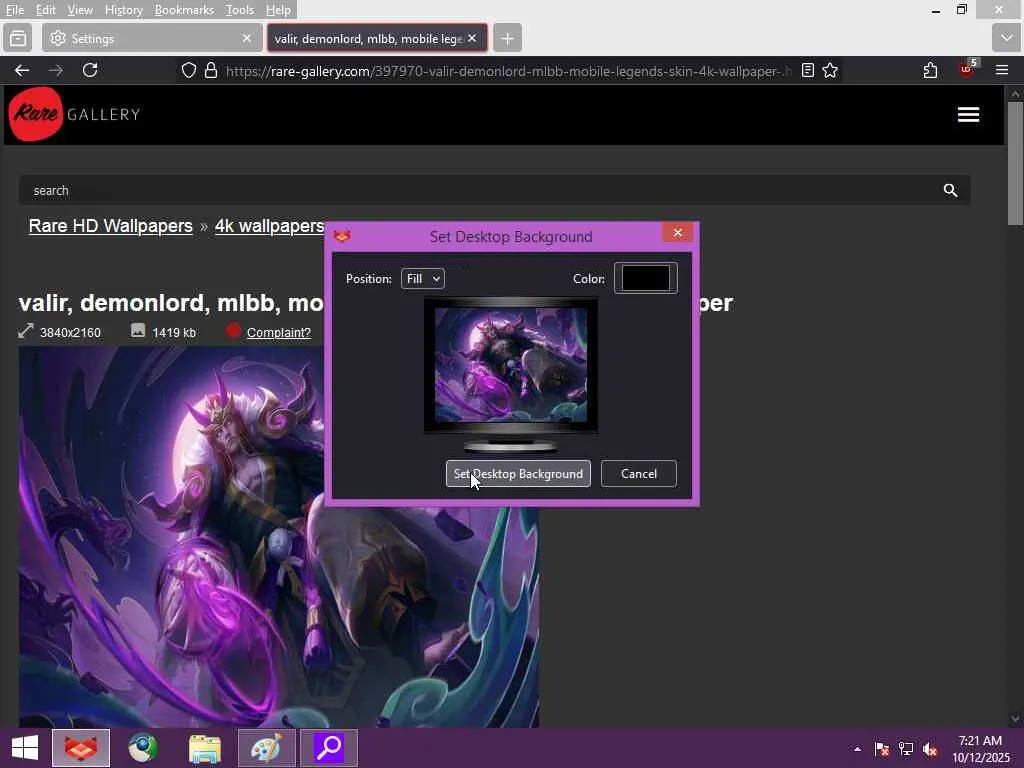This screenshot has width=1024, height=768.
Task: Open Windows Start button
Action: 25,748
